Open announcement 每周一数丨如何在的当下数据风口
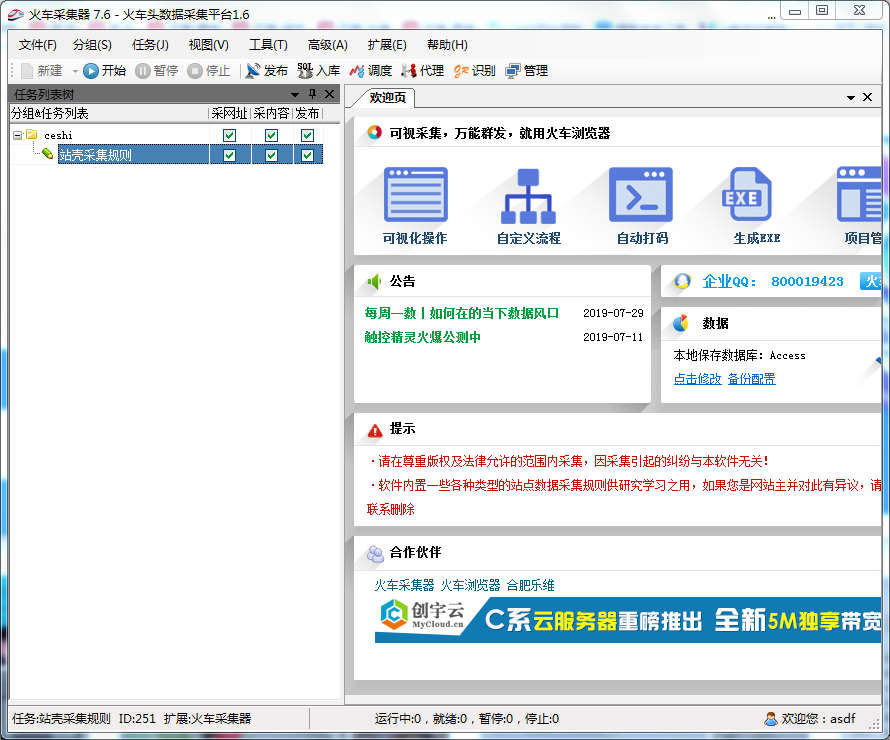Viewport: 890px width, 740px height. click(461, 313)
